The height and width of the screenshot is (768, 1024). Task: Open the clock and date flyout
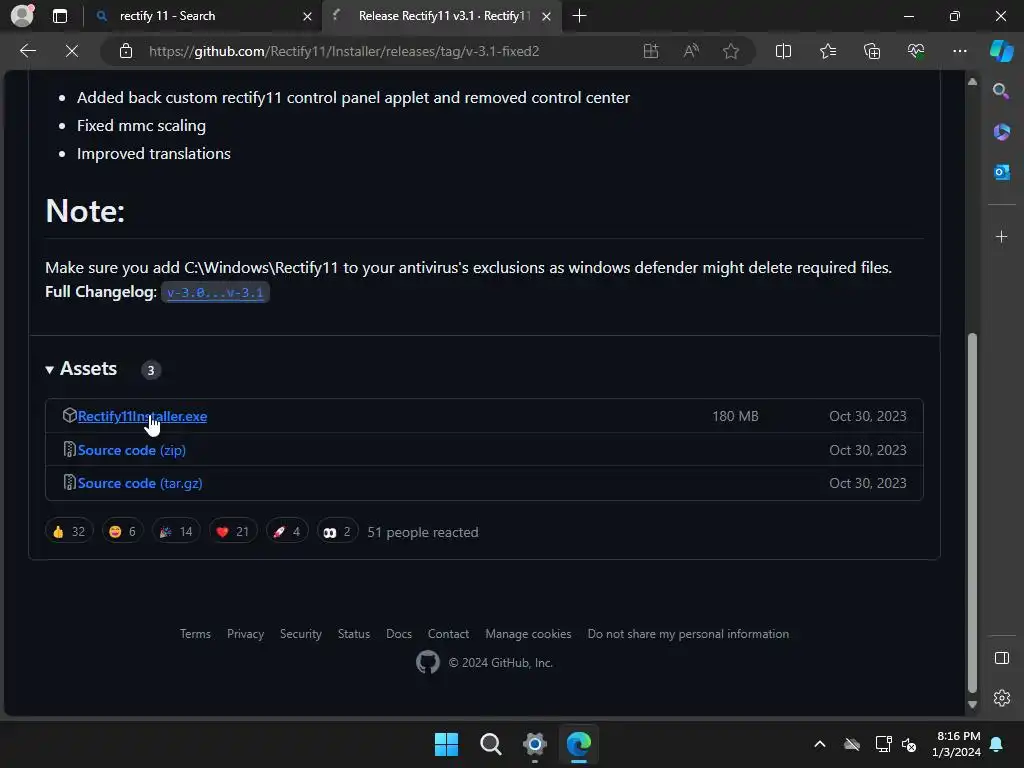click(957, 744)
